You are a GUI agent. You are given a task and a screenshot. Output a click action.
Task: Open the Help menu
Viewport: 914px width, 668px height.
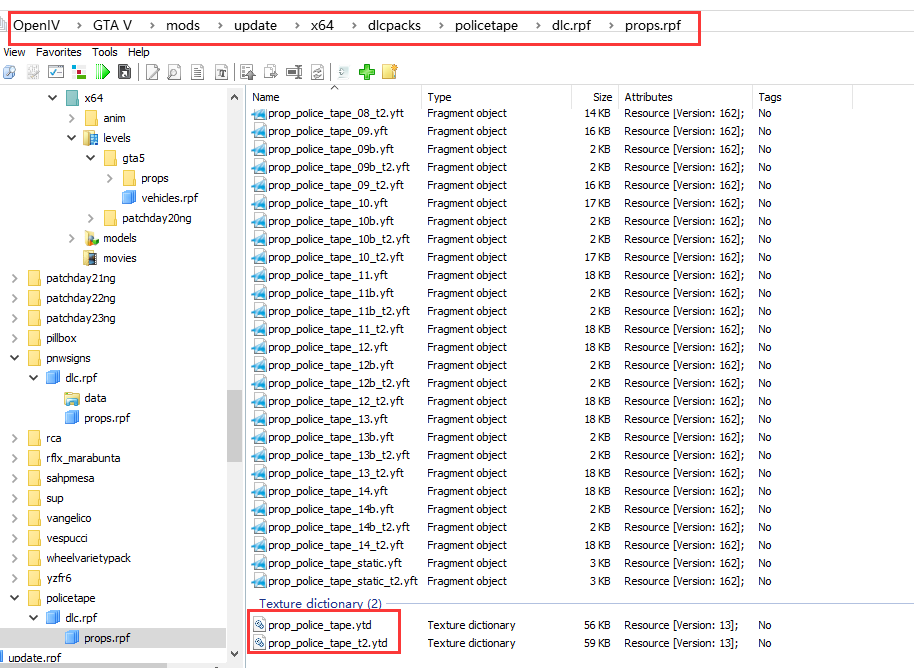(x=139, y=52)
